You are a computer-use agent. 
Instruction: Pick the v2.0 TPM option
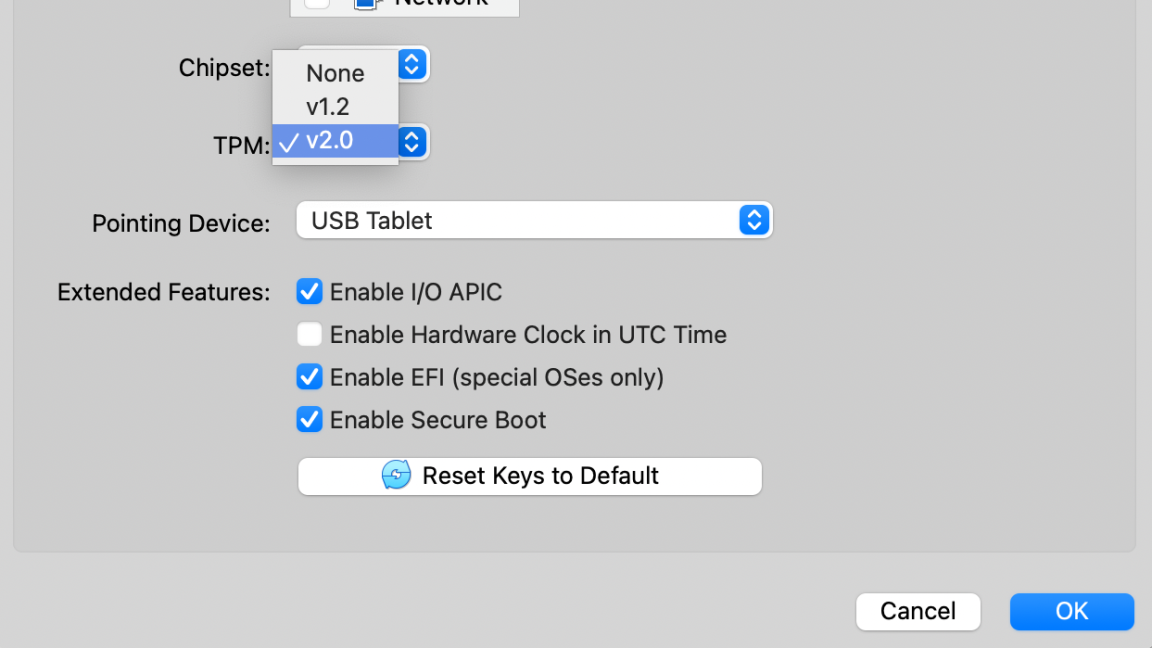coord(330,140)
